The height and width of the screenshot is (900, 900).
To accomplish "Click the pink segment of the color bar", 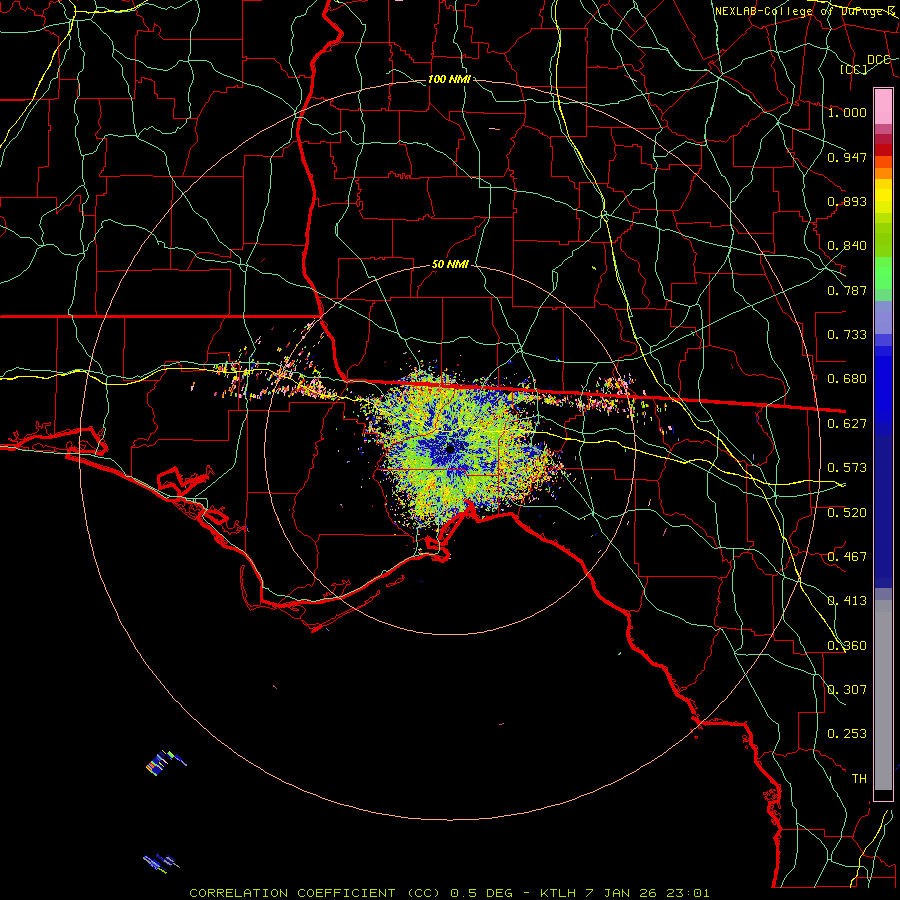I will (x=883, y=106).
